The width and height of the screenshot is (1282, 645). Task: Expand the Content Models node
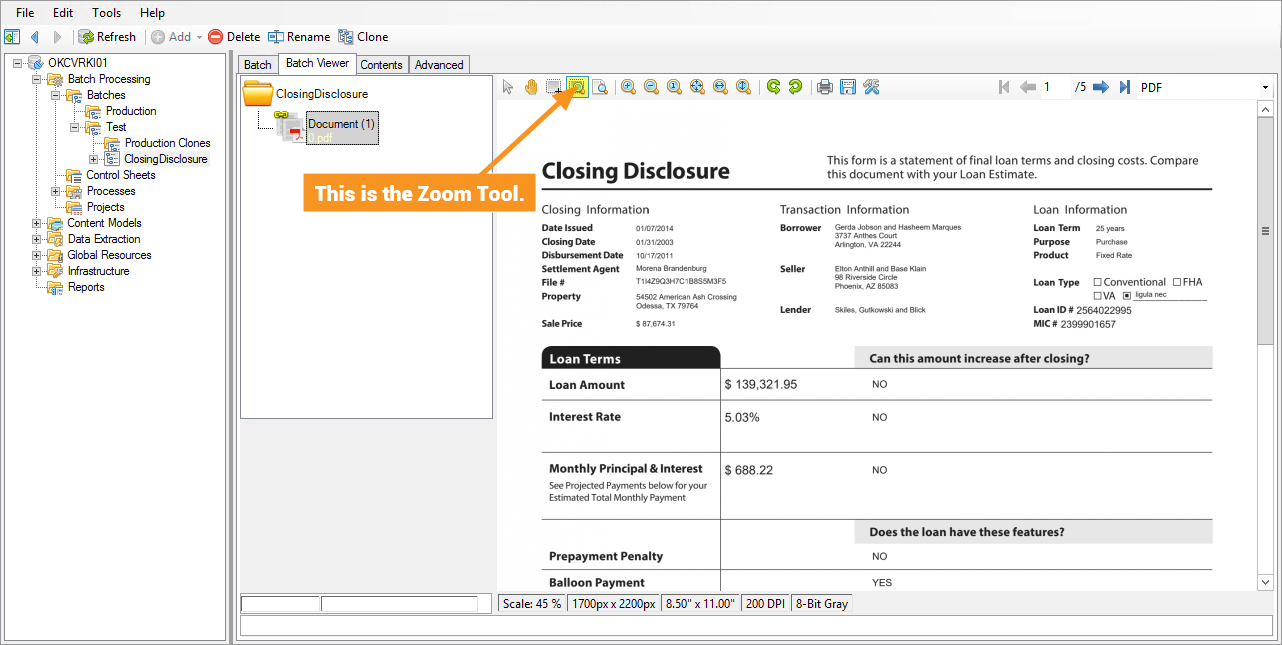click(x=37, y=223)
